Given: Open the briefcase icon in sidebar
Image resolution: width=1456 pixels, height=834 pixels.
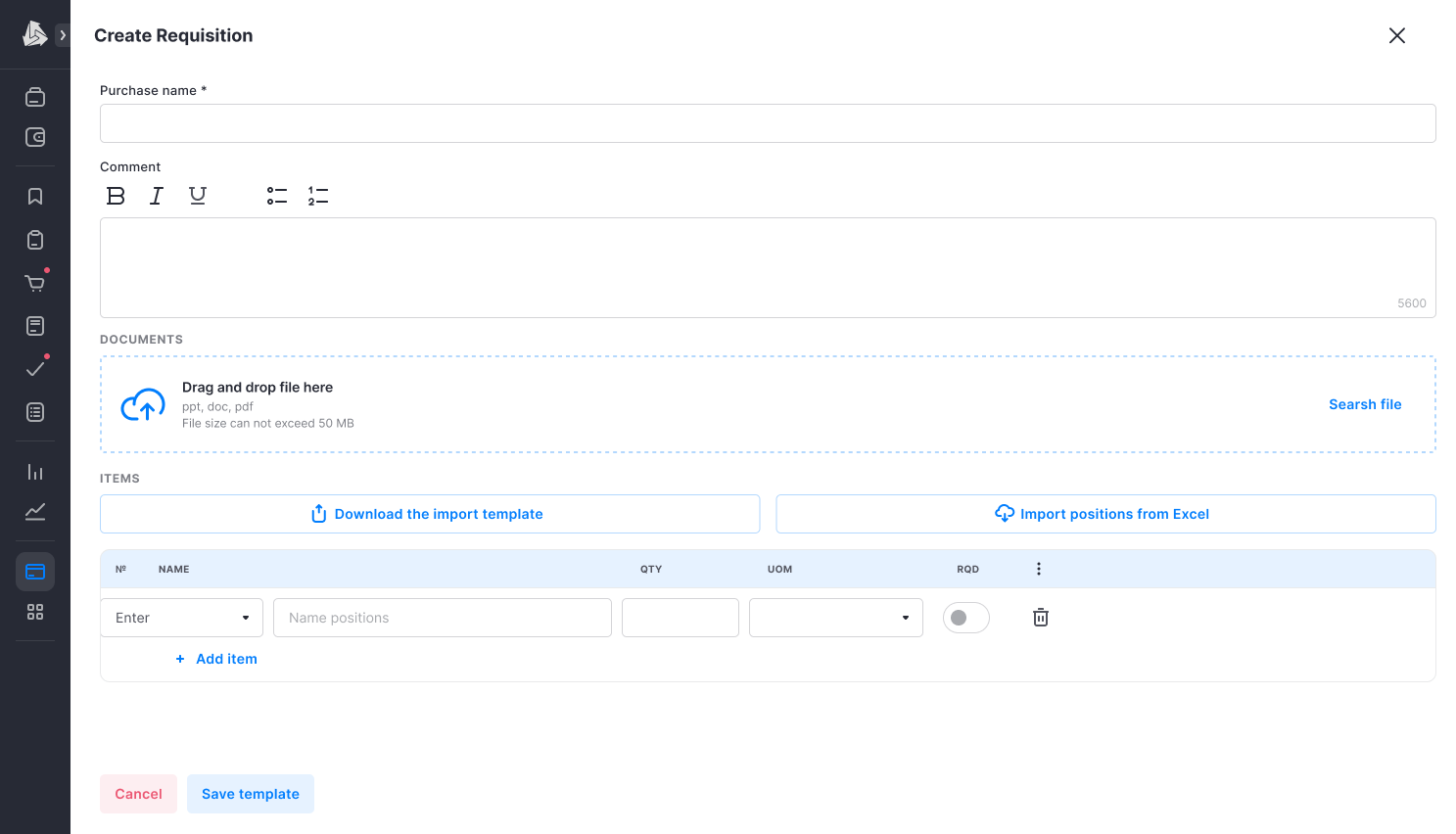Looking at the screenshot, I should point(35,97).
